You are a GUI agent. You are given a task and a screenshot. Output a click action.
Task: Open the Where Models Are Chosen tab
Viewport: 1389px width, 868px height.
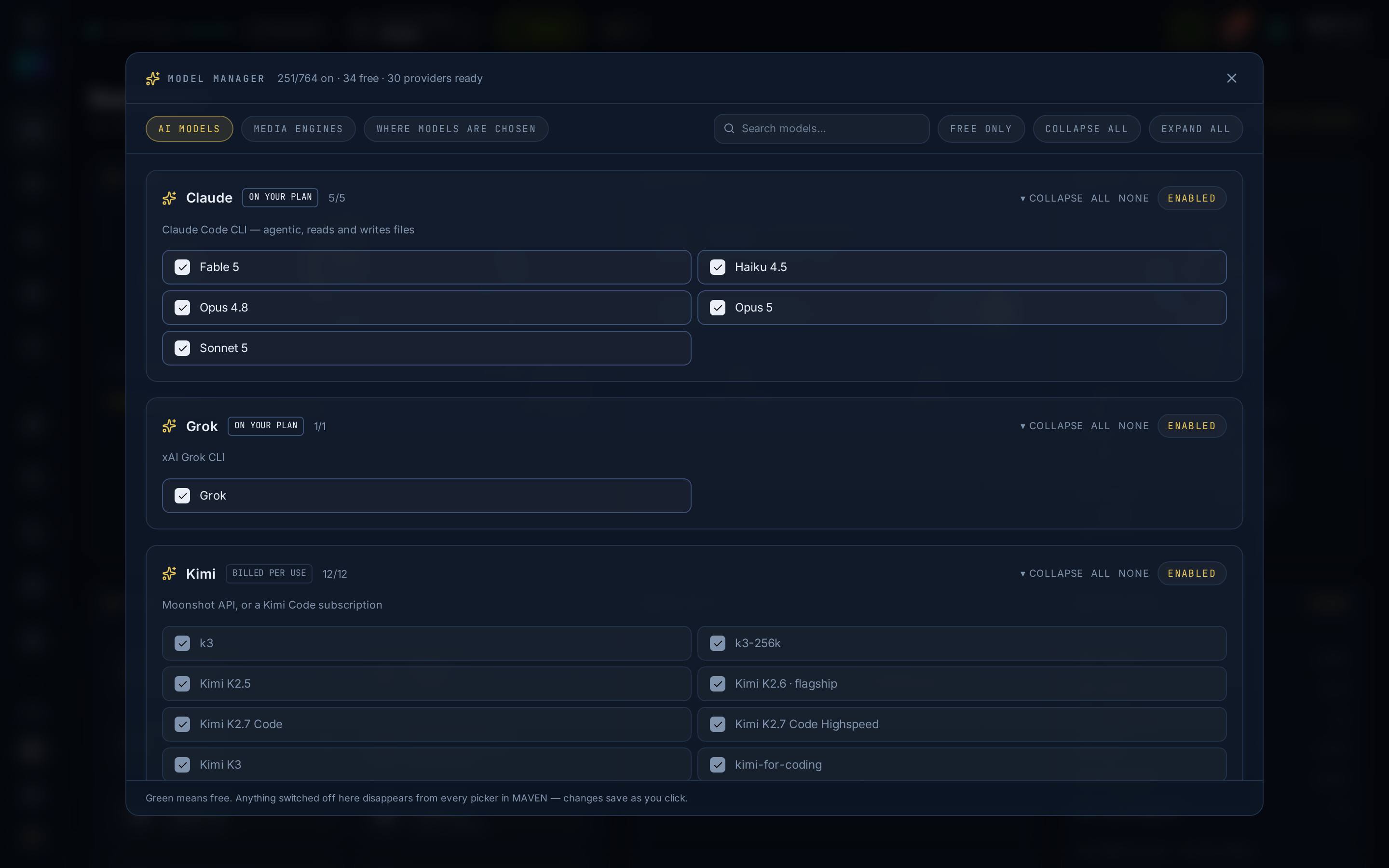click(456, 129)
